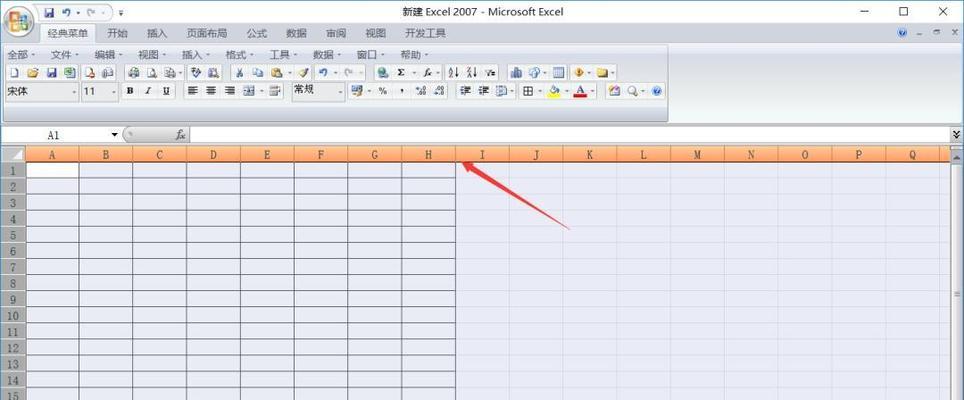This screenshot has width=964, height=400.
Task: Click the yellow Fill Color bucket
Action: (555, 91)
